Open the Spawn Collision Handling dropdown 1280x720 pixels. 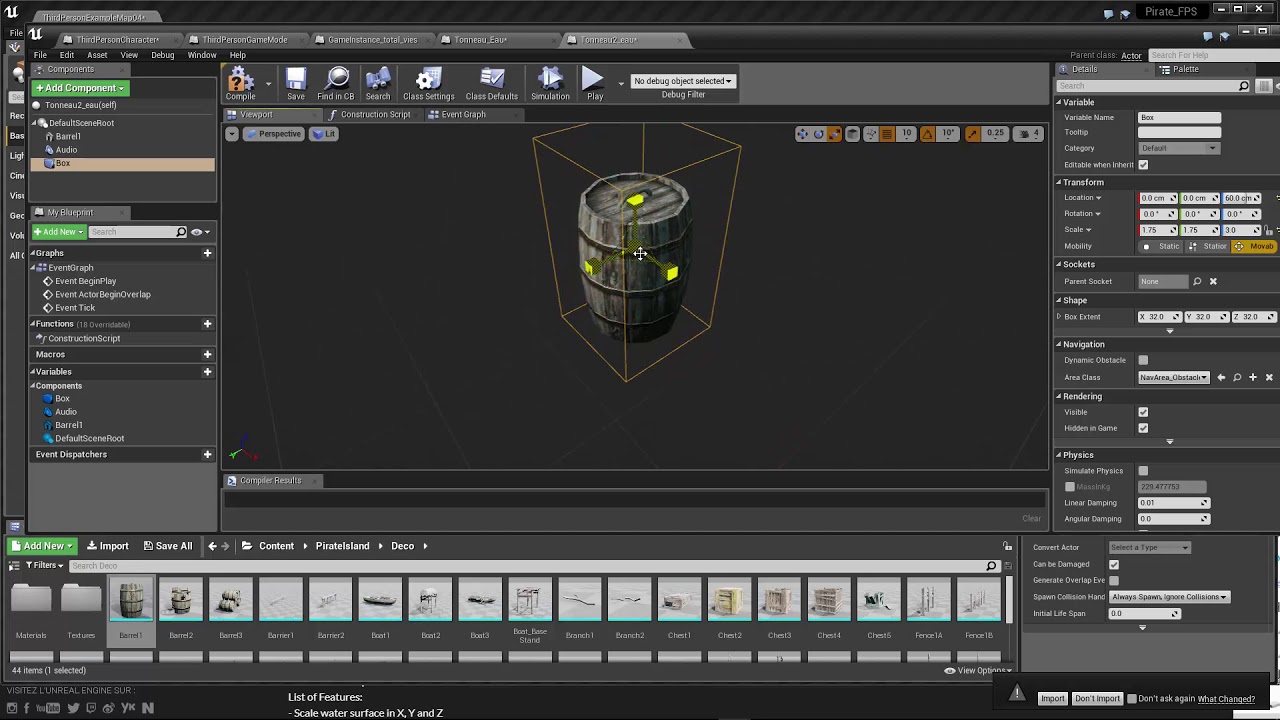[1169, 597]
